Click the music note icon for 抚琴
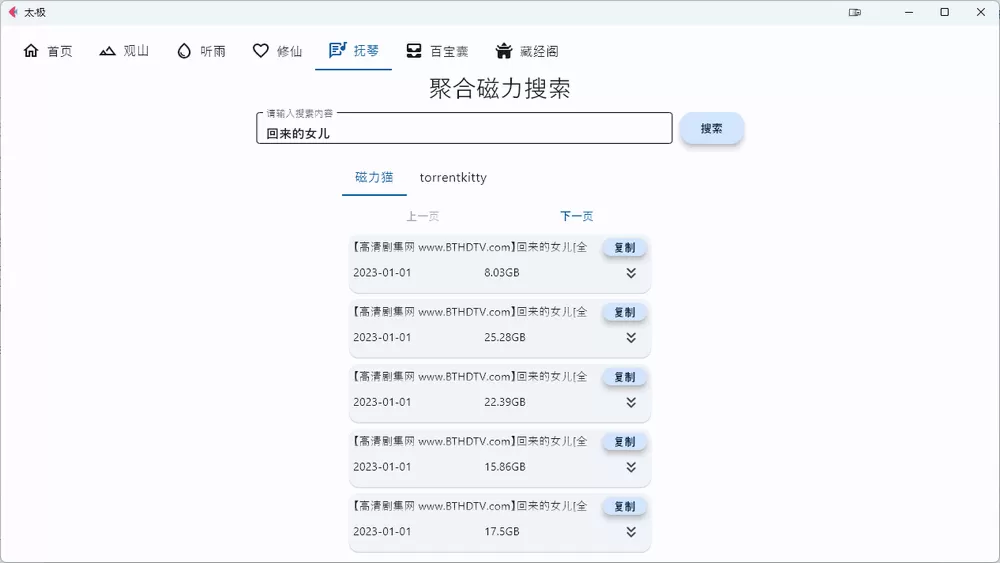This screenshot has width=1000, height=563. coord(337,50)
